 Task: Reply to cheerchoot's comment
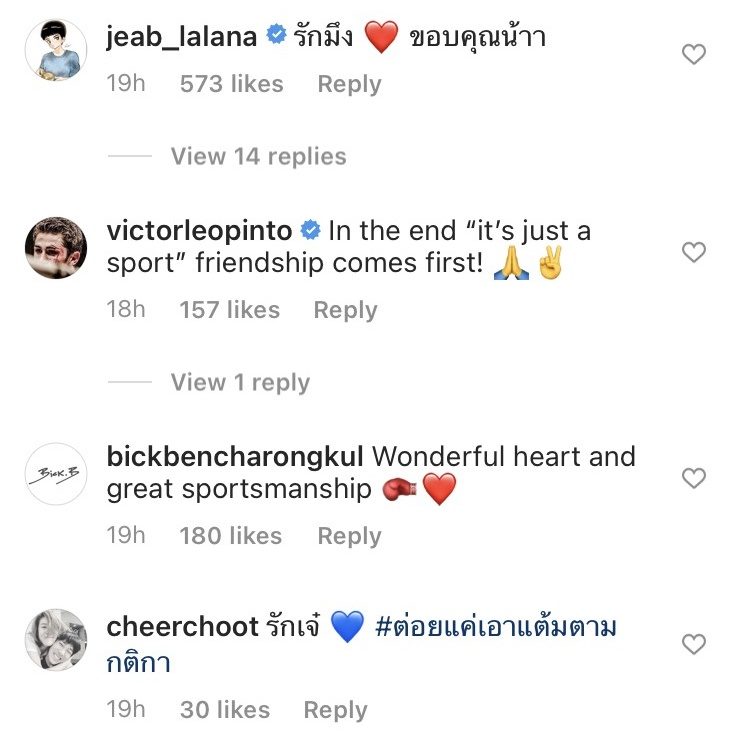point(335,710)
